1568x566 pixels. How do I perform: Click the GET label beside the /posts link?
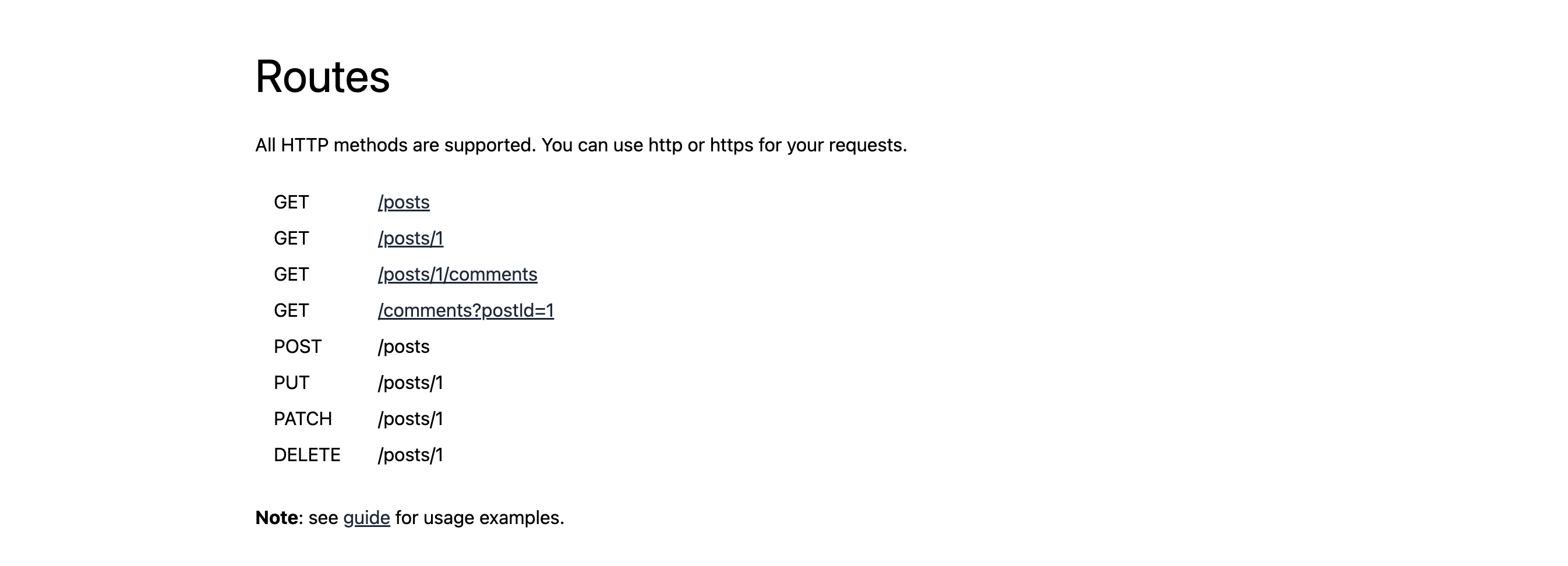[x=292, y=202]
